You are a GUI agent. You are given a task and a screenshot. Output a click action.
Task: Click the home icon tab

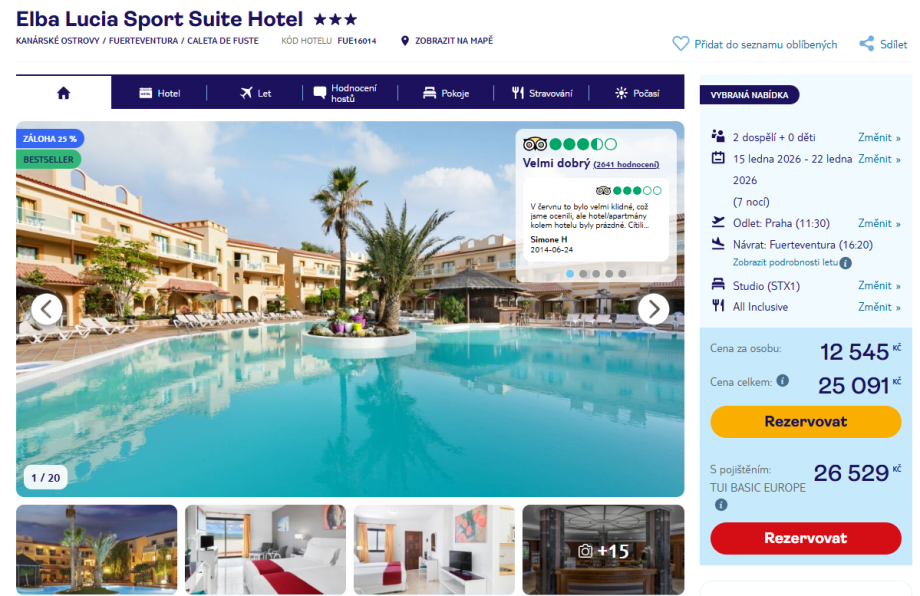point(63,93)
